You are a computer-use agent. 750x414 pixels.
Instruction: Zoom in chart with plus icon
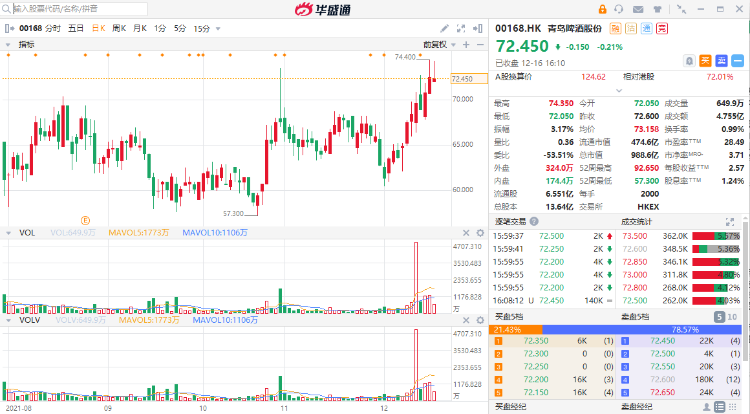(466, 44)
